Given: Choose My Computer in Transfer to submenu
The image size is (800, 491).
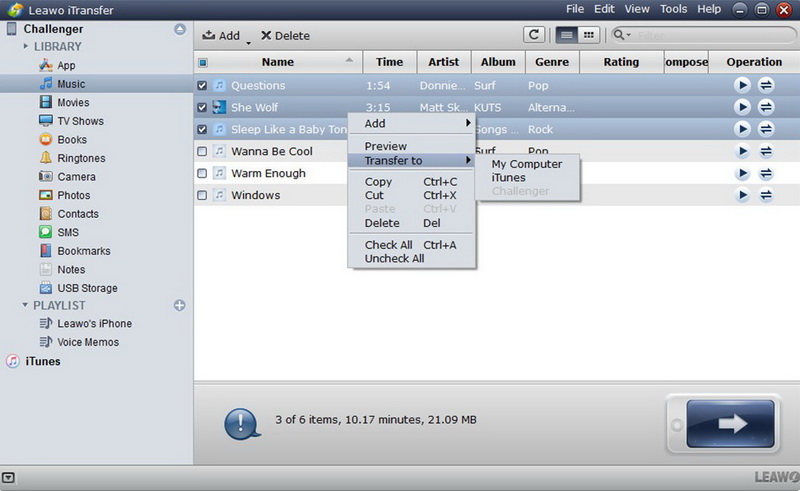Looking at the screenshot, I should click(526, 164).
